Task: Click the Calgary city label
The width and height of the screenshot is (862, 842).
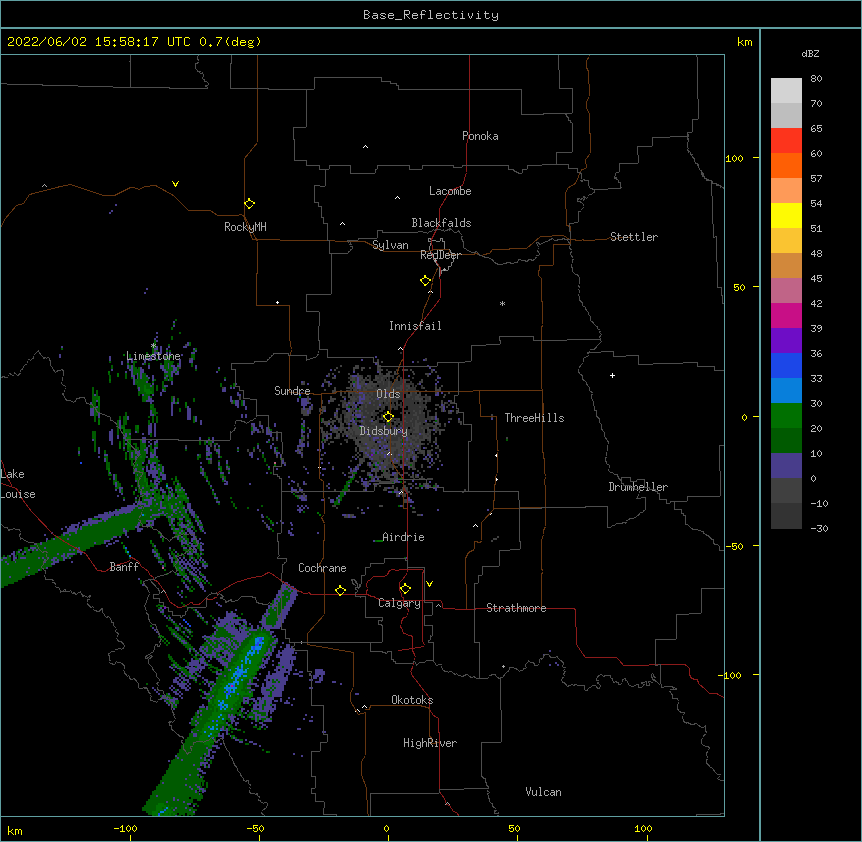Action: coord(399,603)
